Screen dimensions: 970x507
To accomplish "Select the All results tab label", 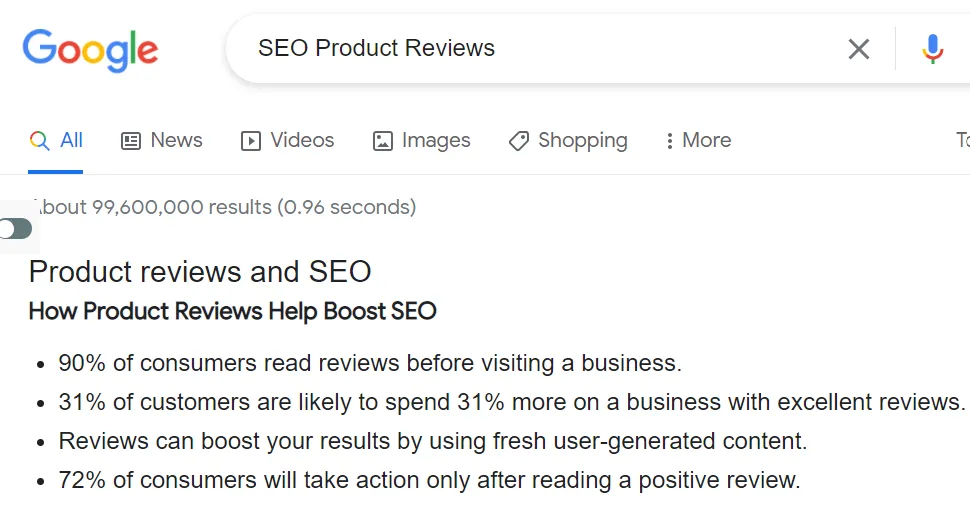I will 71,141.
